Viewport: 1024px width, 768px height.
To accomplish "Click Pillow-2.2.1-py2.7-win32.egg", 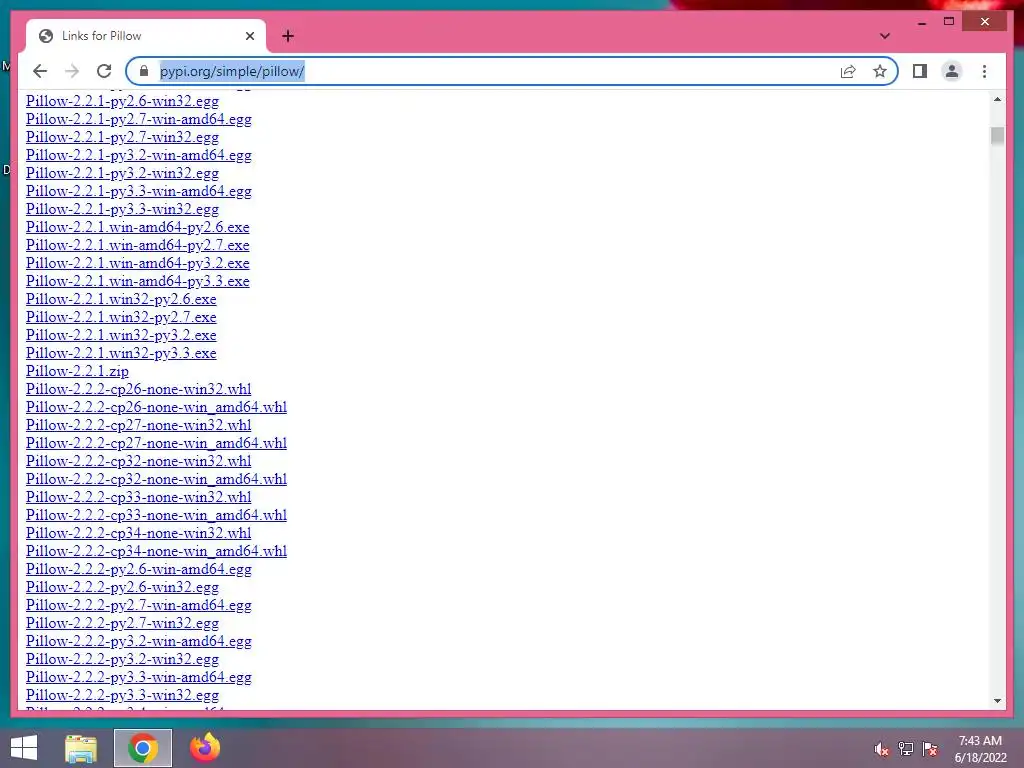I will tap(122, 137).
